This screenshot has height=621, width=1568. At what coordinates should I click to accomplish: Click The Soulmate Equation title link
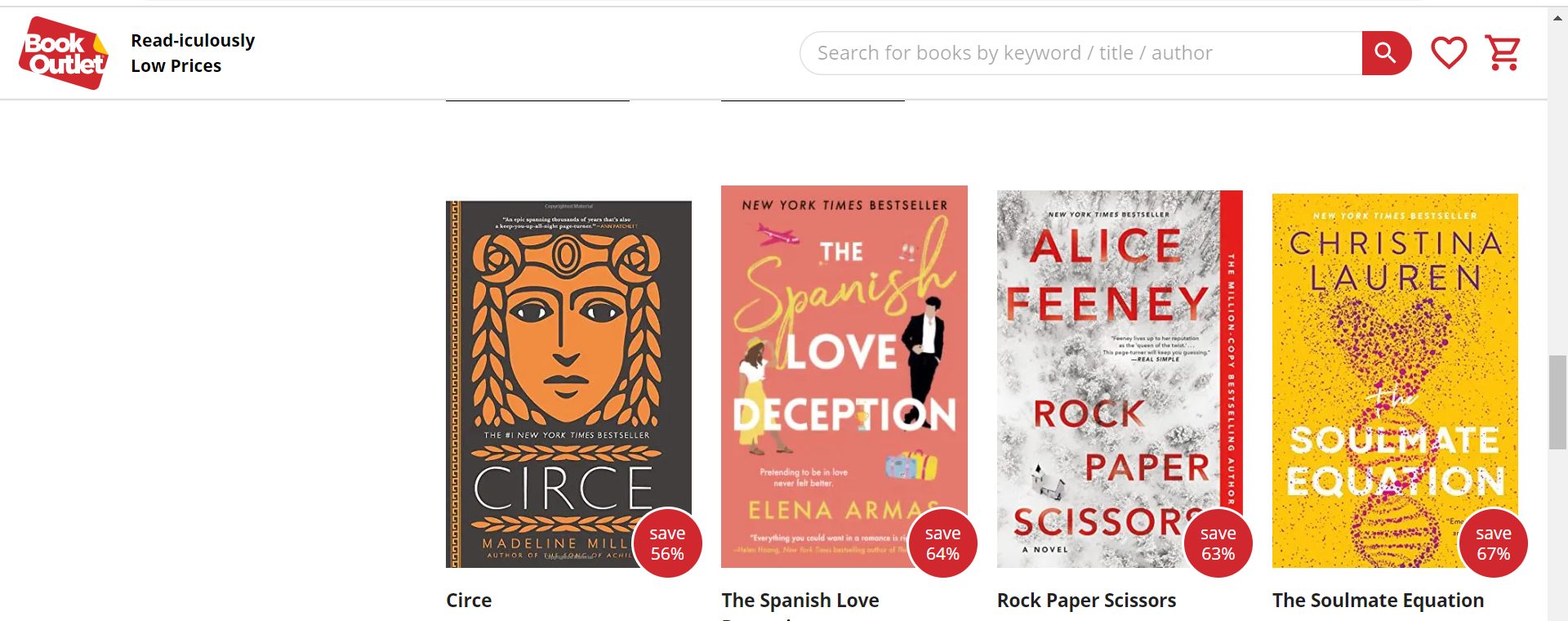(1378, 601)
